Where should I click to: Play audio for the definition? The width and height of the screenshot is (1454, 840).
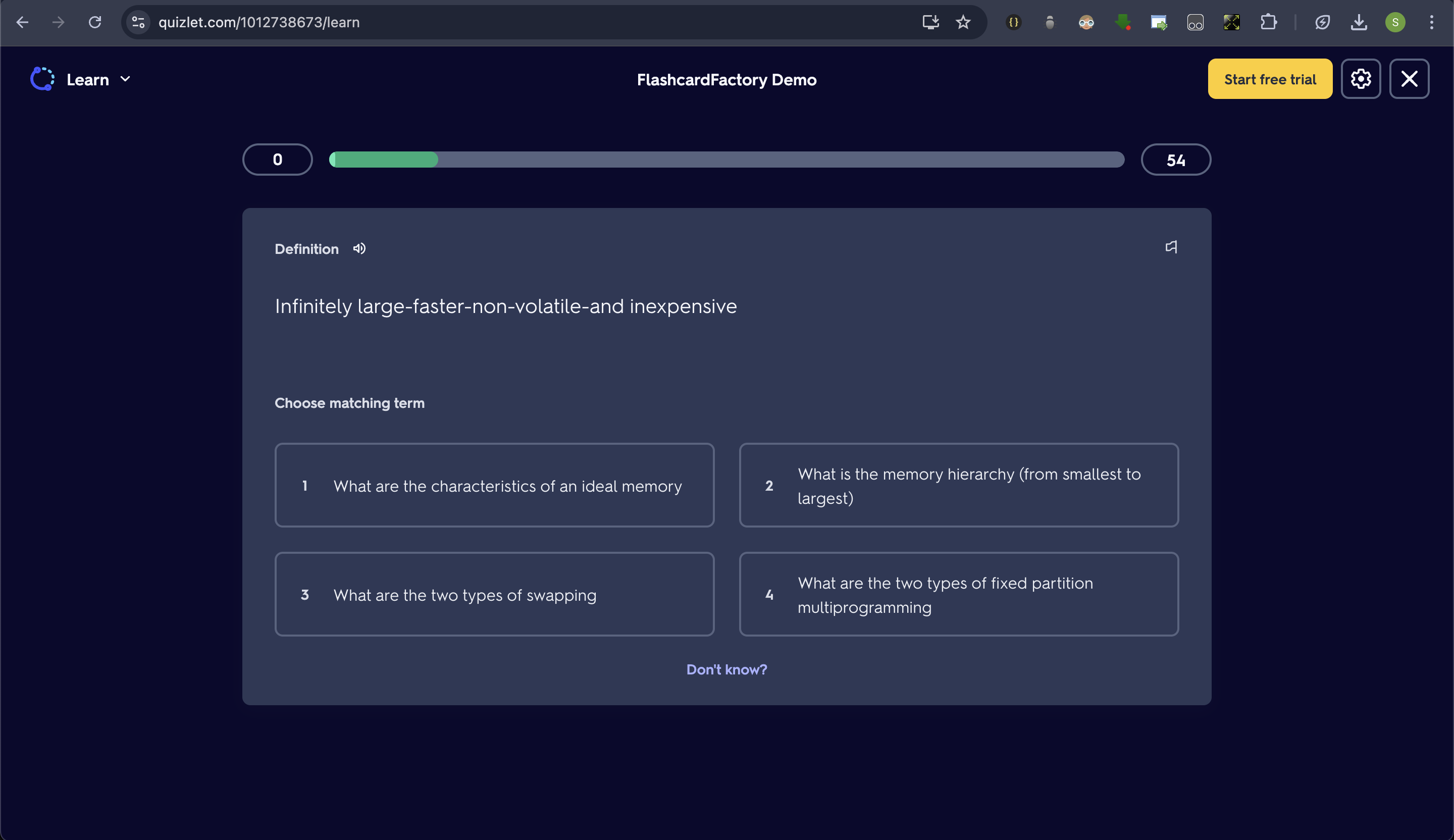click(359, 249)
